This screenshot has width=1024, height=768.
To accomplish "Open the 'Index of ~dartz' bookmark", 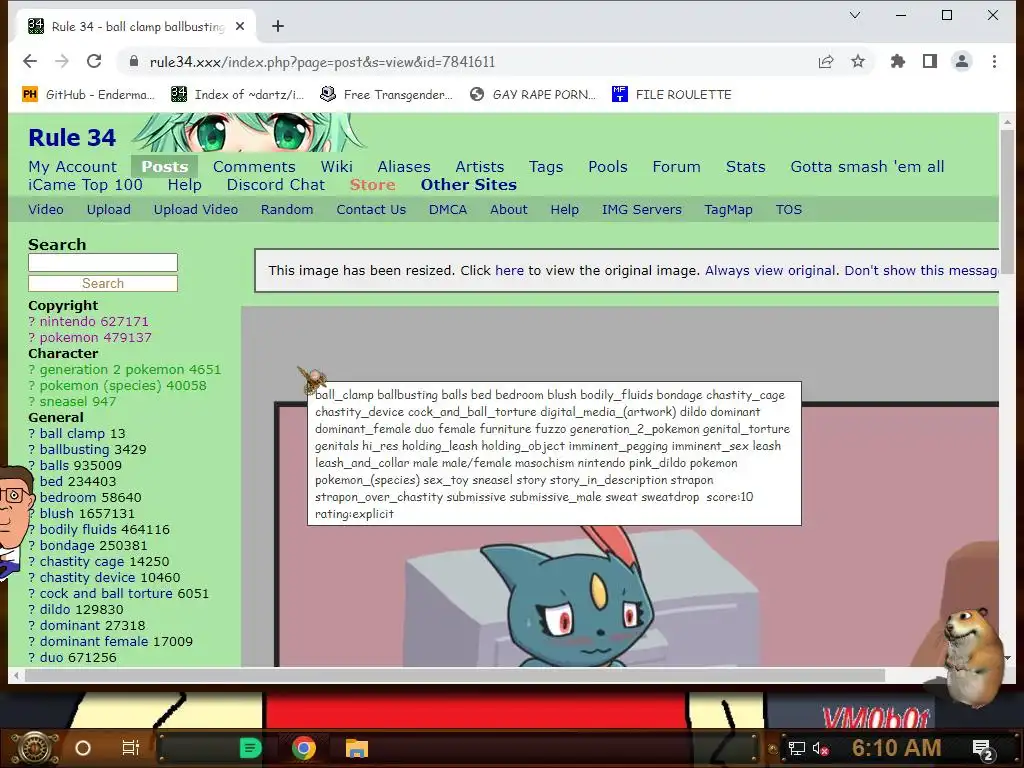I will pos(237,95).
